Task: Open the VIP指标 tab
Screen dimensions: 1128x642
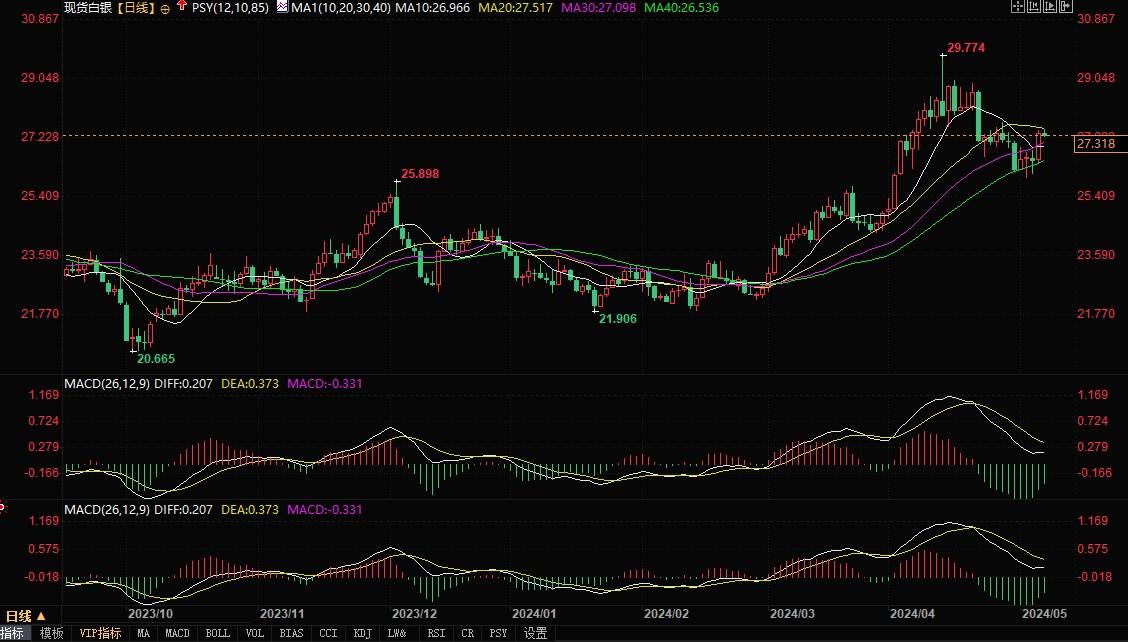Action: (100, 633)
